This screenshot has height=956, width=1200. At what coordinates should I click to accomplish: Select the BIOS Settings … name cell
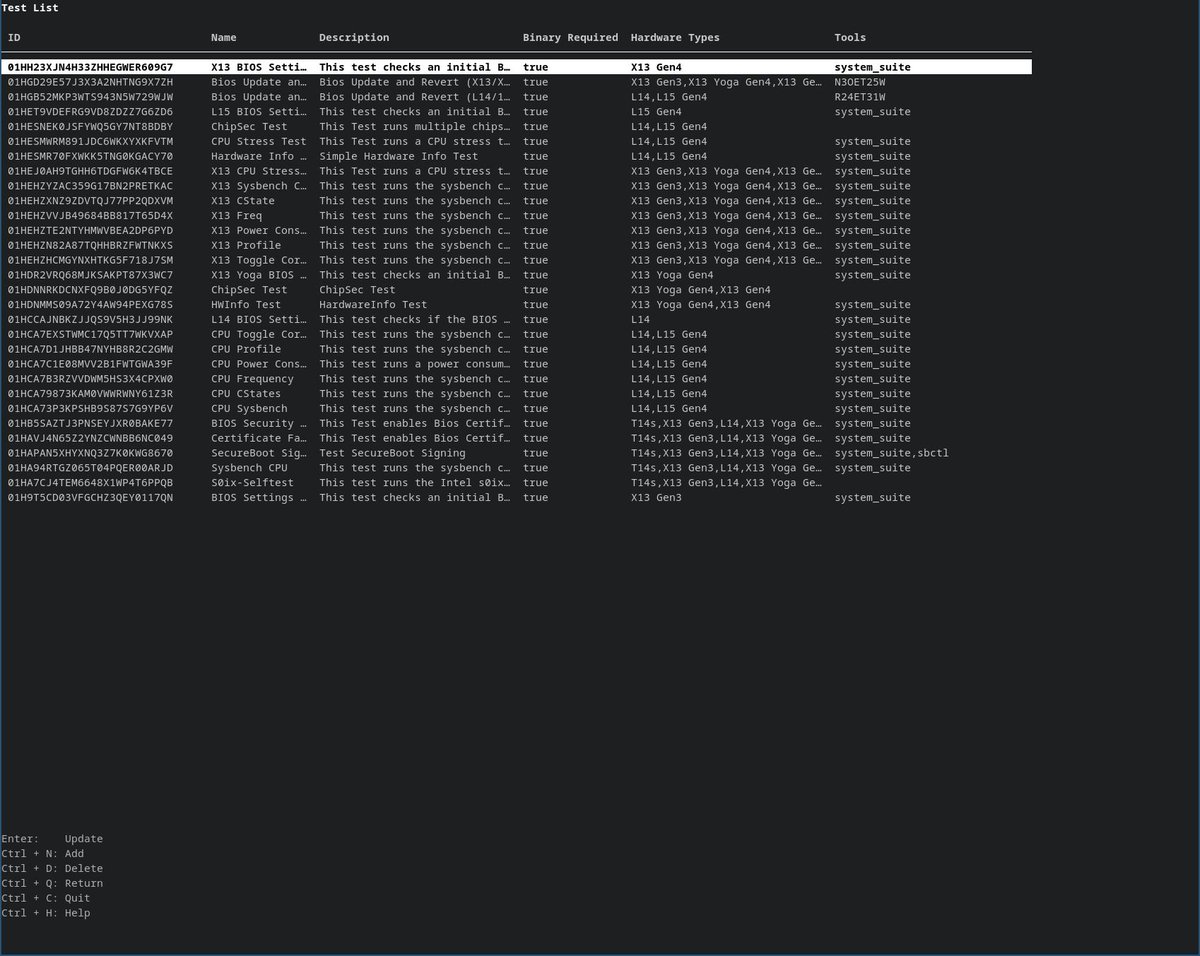259,498
